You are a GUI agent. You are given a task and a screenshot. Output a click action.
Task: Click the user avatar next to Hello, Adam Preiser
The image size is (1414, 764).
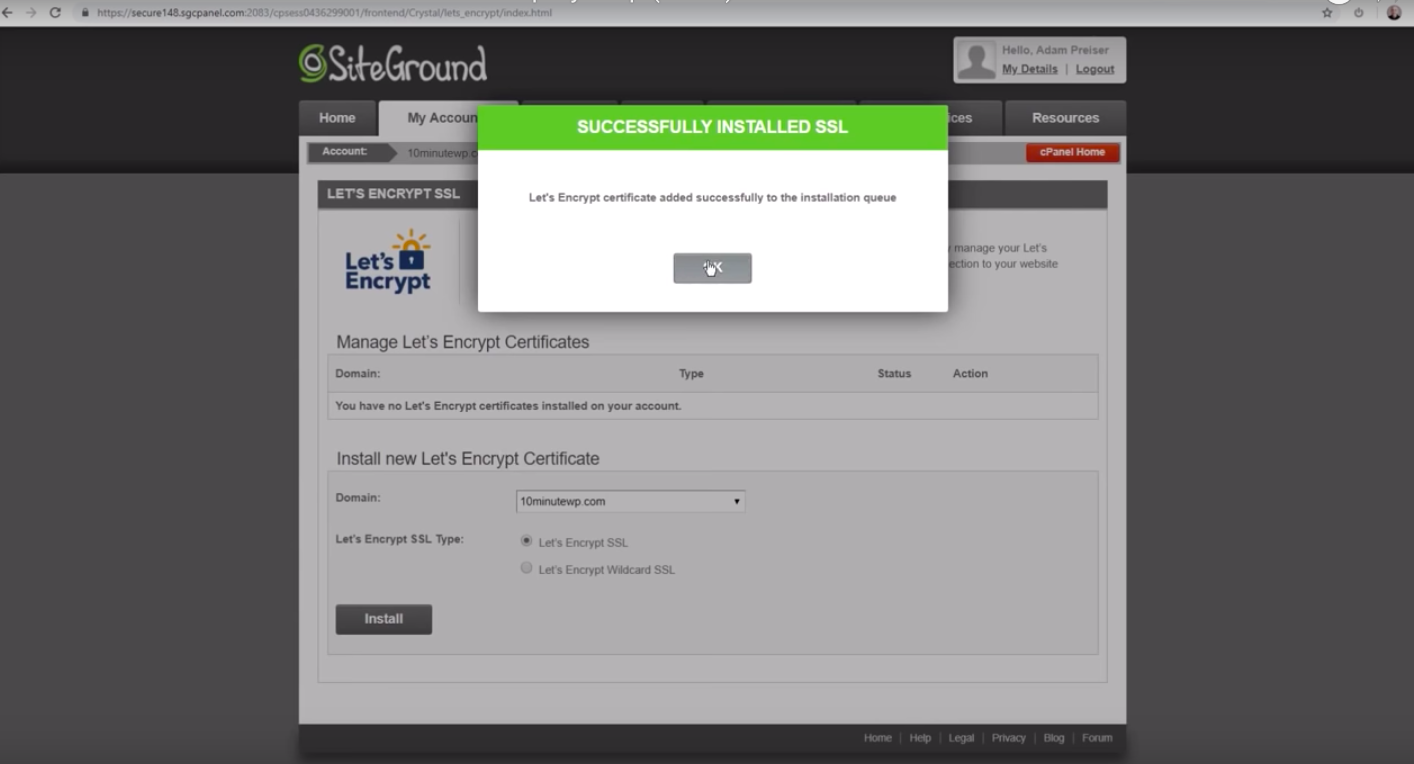click(975, 61)
